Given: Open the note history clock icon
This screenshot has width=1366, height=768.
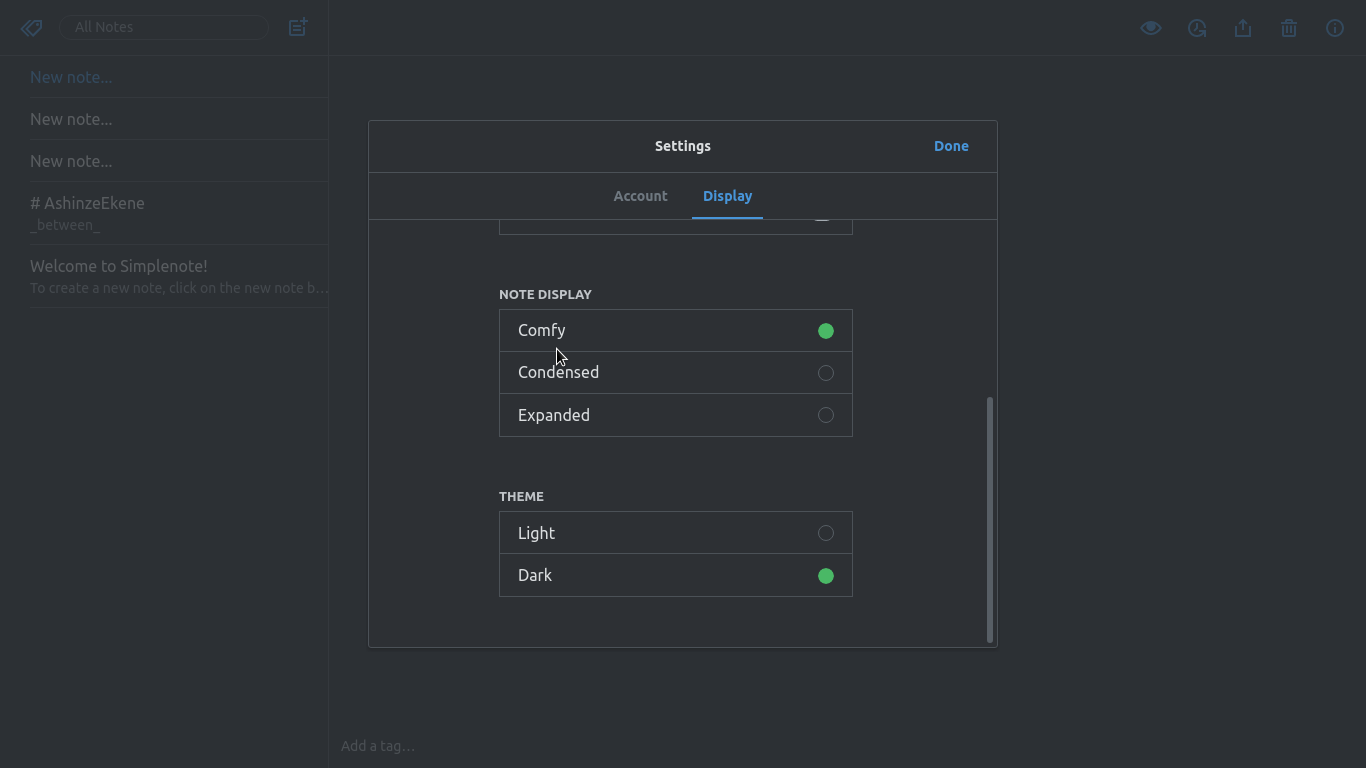Looking at the screenshot, I should coord(1196,28).
